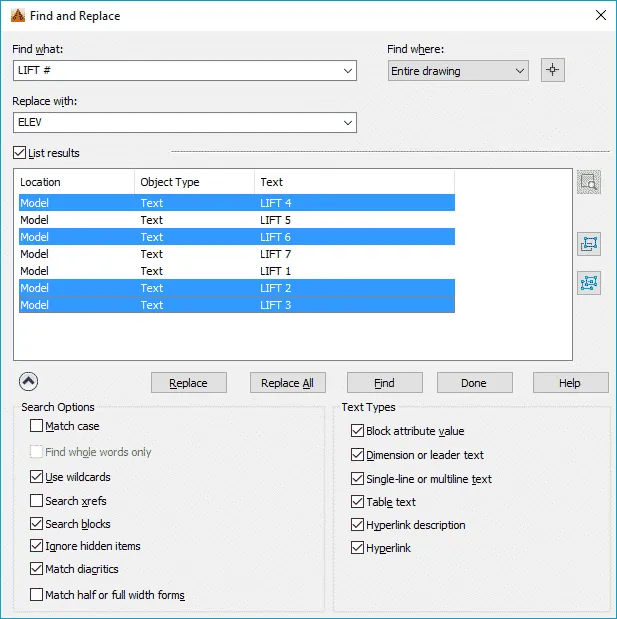The image size is (617, 619).
Task: Collapse options with the round arrow button
Action: 28,381
